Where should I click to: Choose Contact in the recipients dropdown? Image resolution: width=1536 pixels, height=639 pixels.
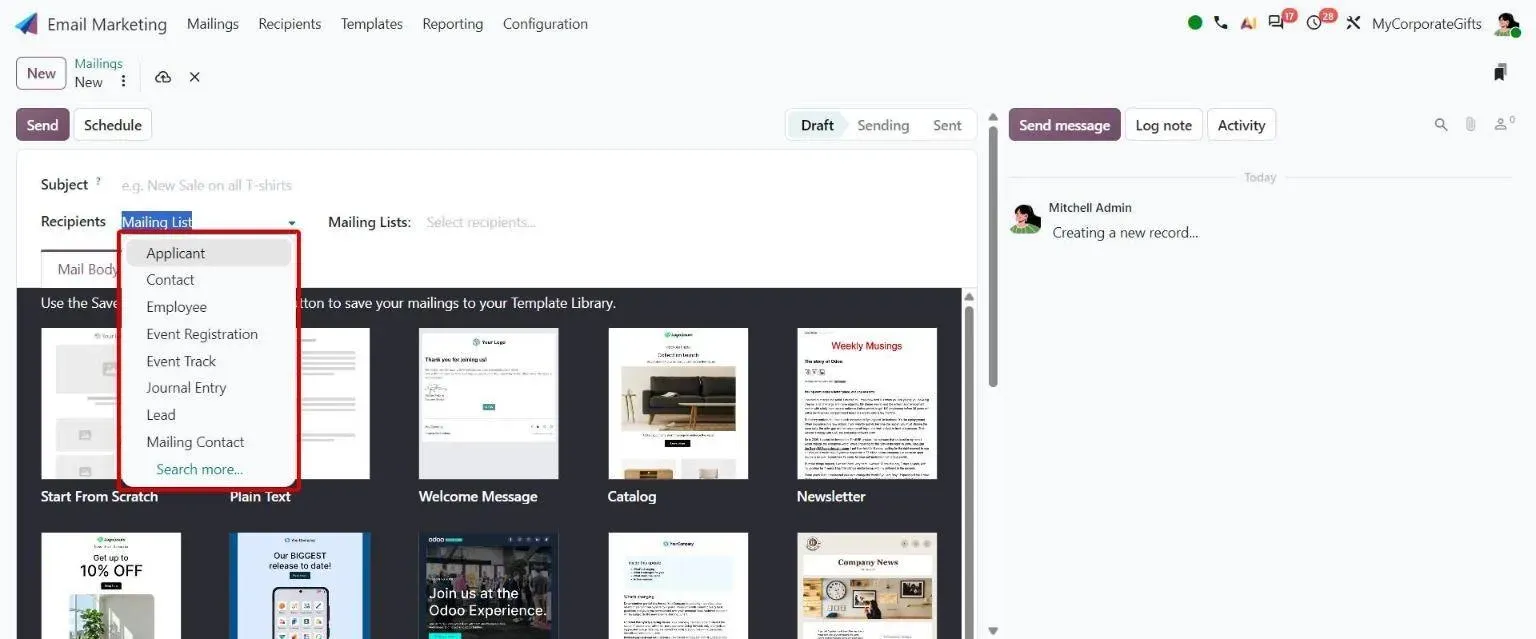[x=208, y=280]
